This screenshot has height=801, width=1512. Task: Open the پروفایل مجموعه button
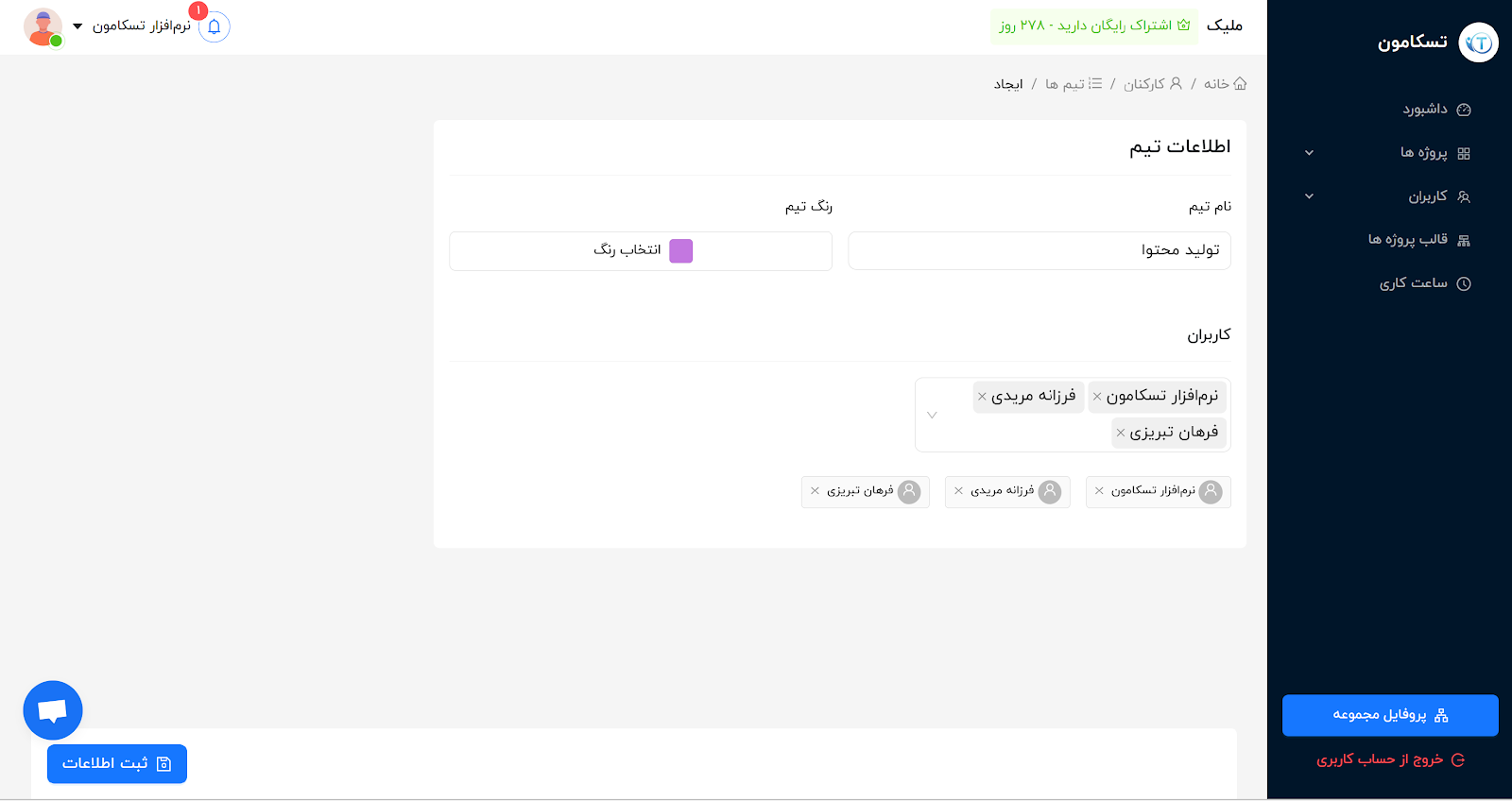click(x=1389, y=715)
